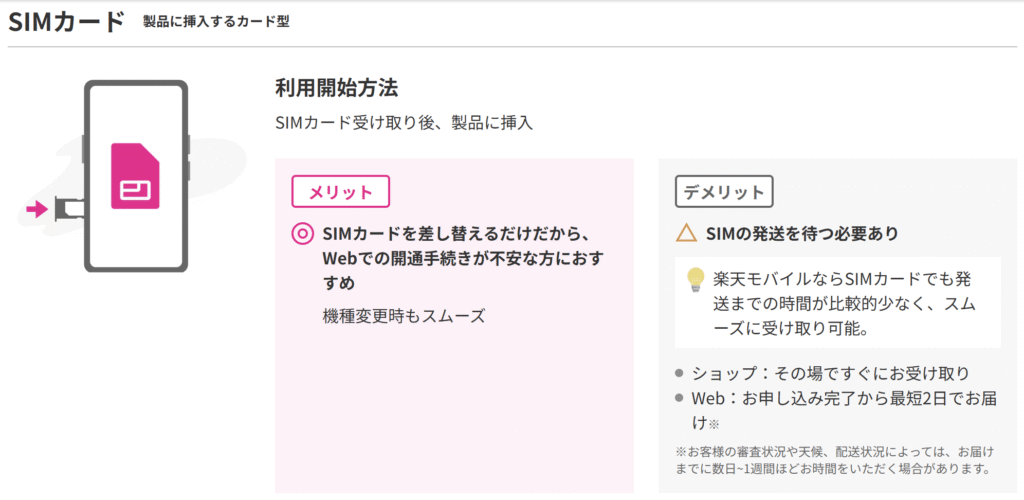1024x500 pixels.
Task: Click the SIMカード heading
Action: tap(66, 22)
